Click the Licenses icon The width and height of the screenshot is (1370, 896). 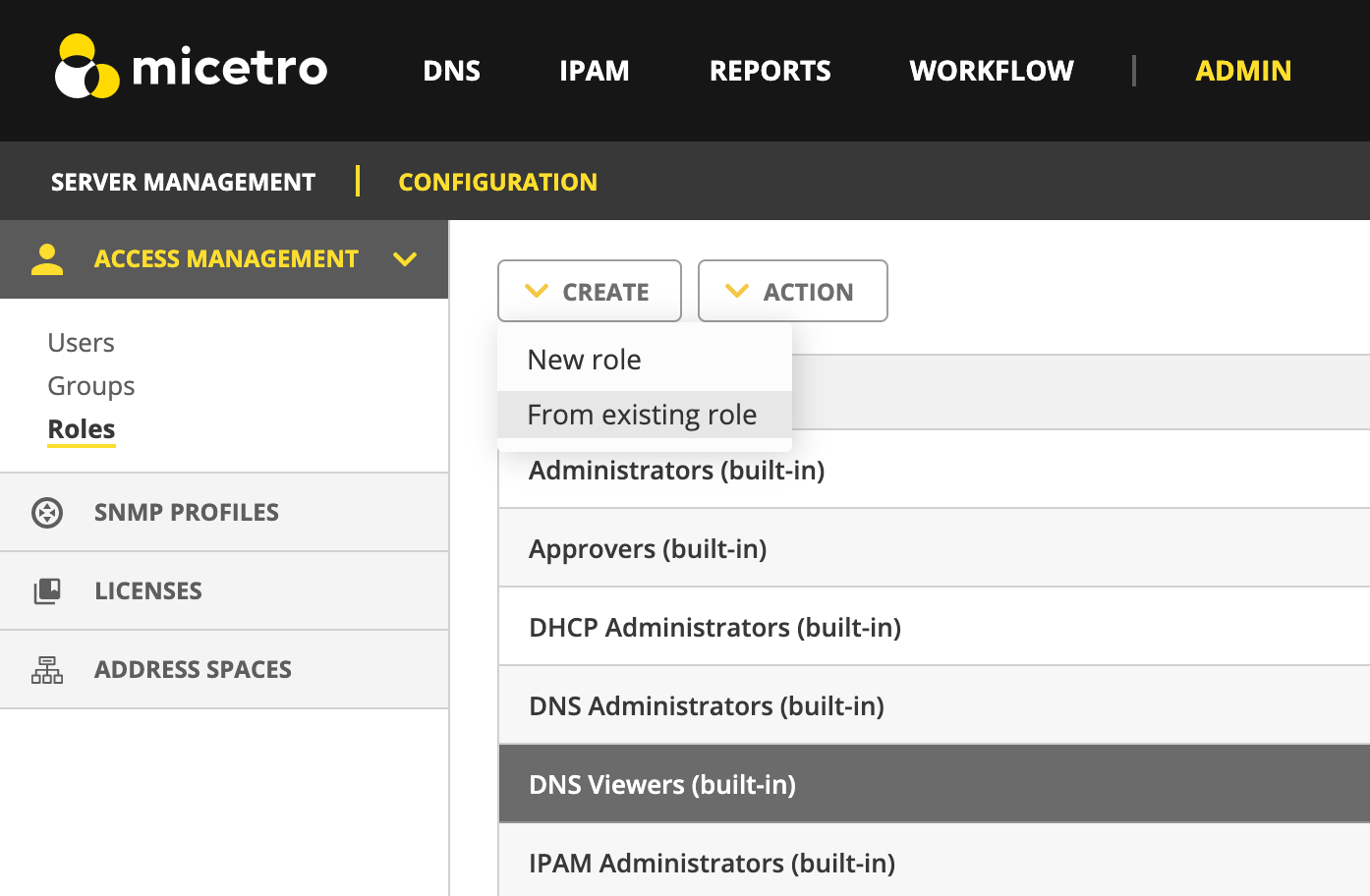coord(47,591)
